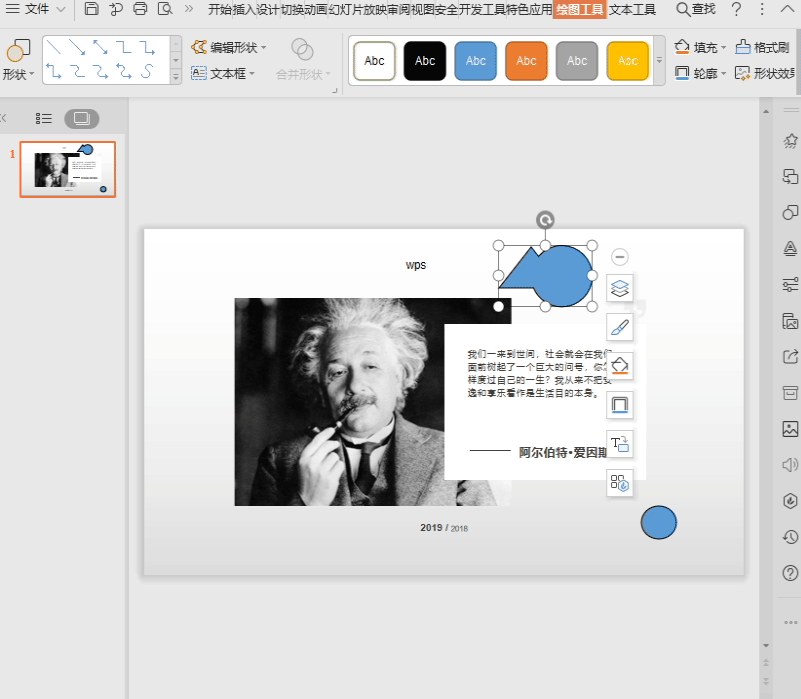Click the question mark help icon in right sidebar
801x699 pixels.
pyautogui.click(x=790, y=573)
